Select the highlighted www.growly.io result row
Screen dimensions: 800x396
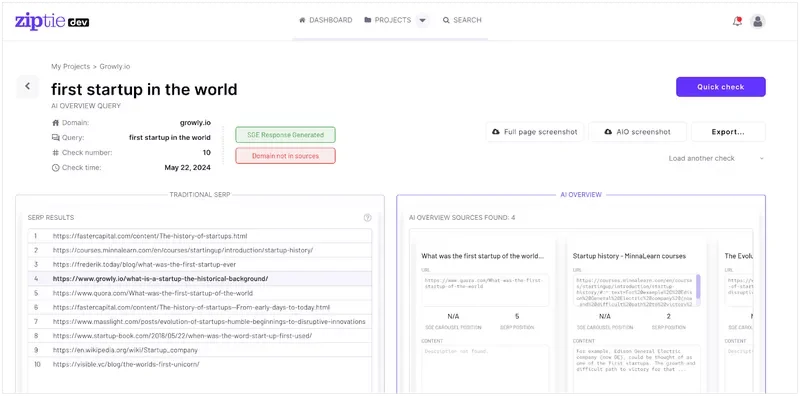(x=200, y=279)
